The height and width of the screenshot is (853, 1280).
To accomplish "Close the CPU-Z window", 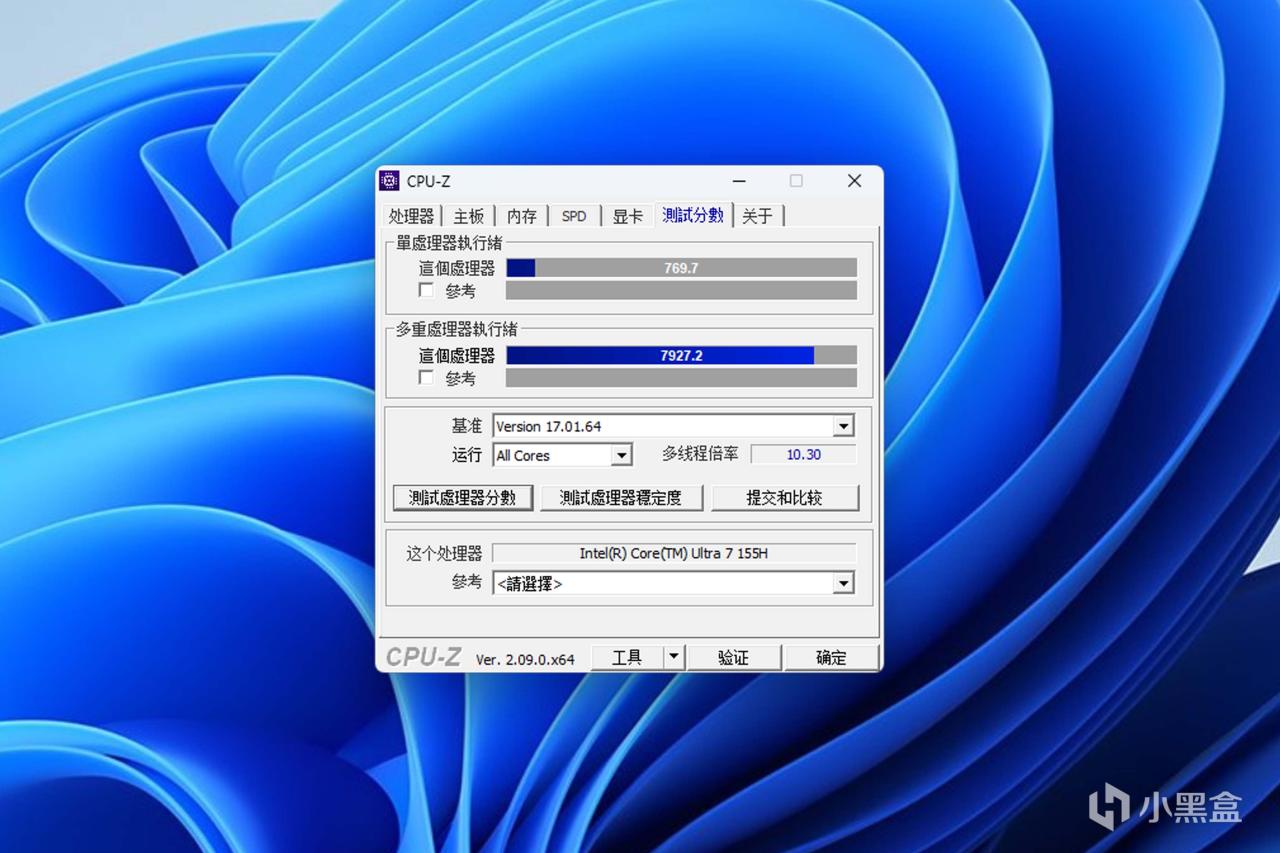I will tap(854, 181).
